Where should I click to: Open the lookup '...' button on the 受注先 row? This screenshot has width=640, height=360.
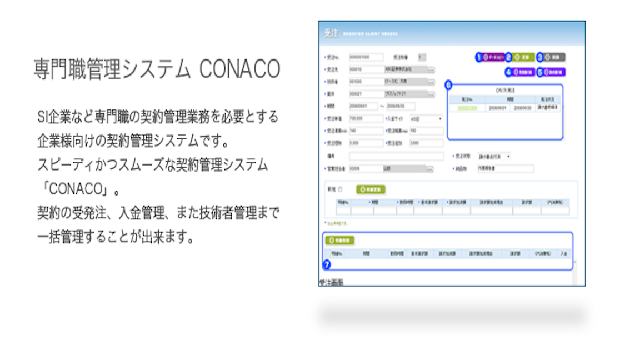431,70
